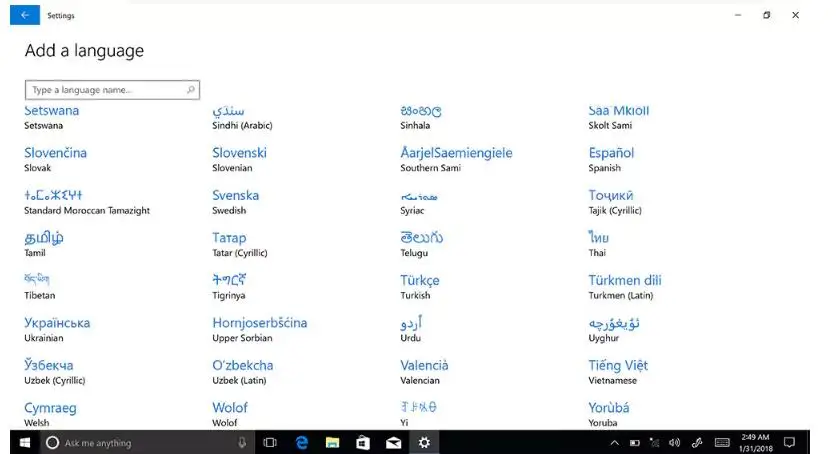Open the Mail app in taskbar

(x=393, y=442)
